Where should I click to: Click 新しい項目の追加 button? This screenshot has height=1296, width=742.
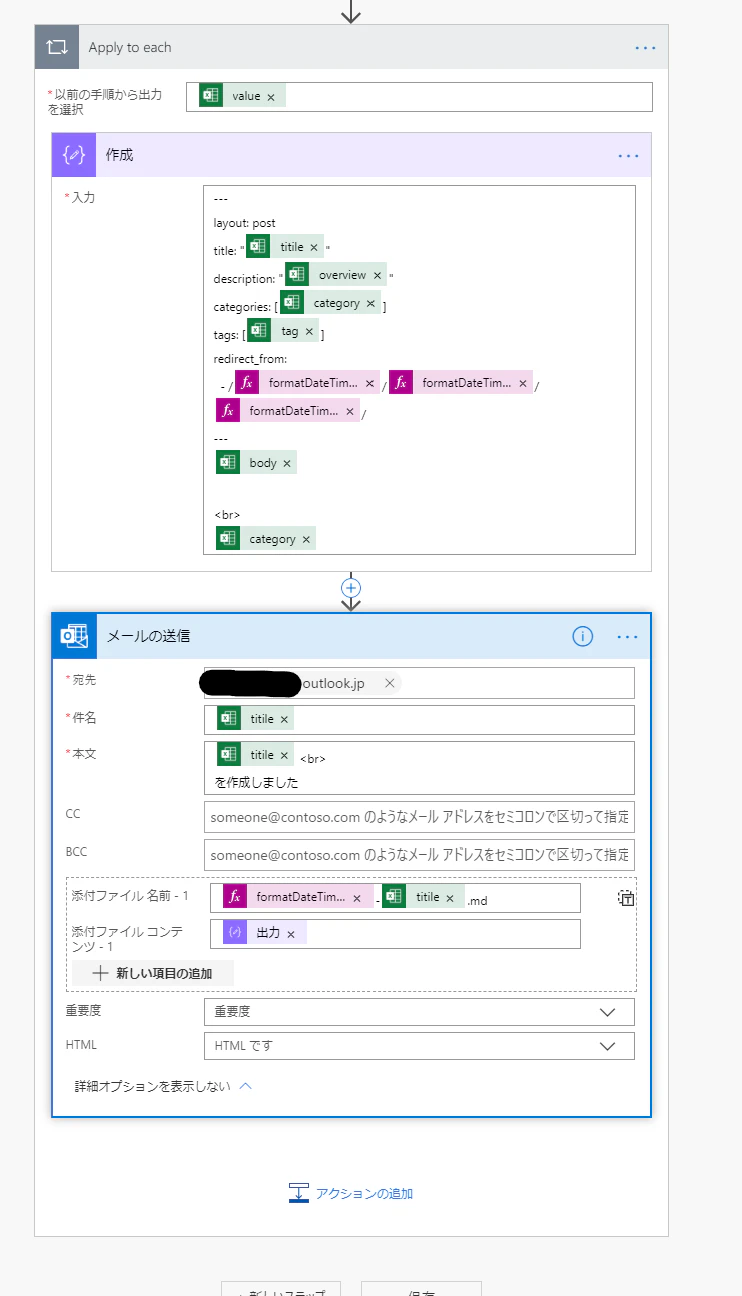pos(153,972)
